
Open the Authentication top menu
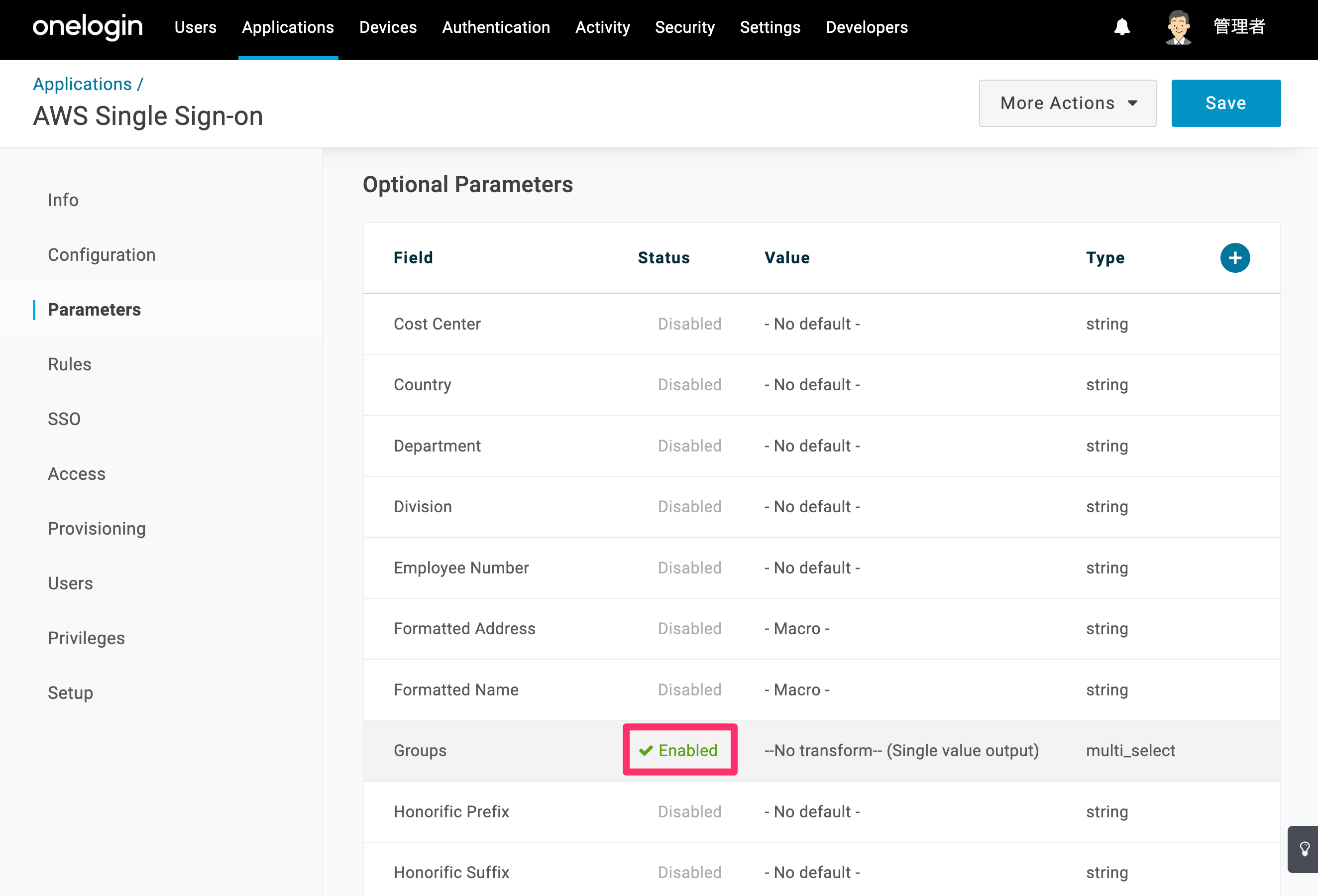(x=496, y=27)
